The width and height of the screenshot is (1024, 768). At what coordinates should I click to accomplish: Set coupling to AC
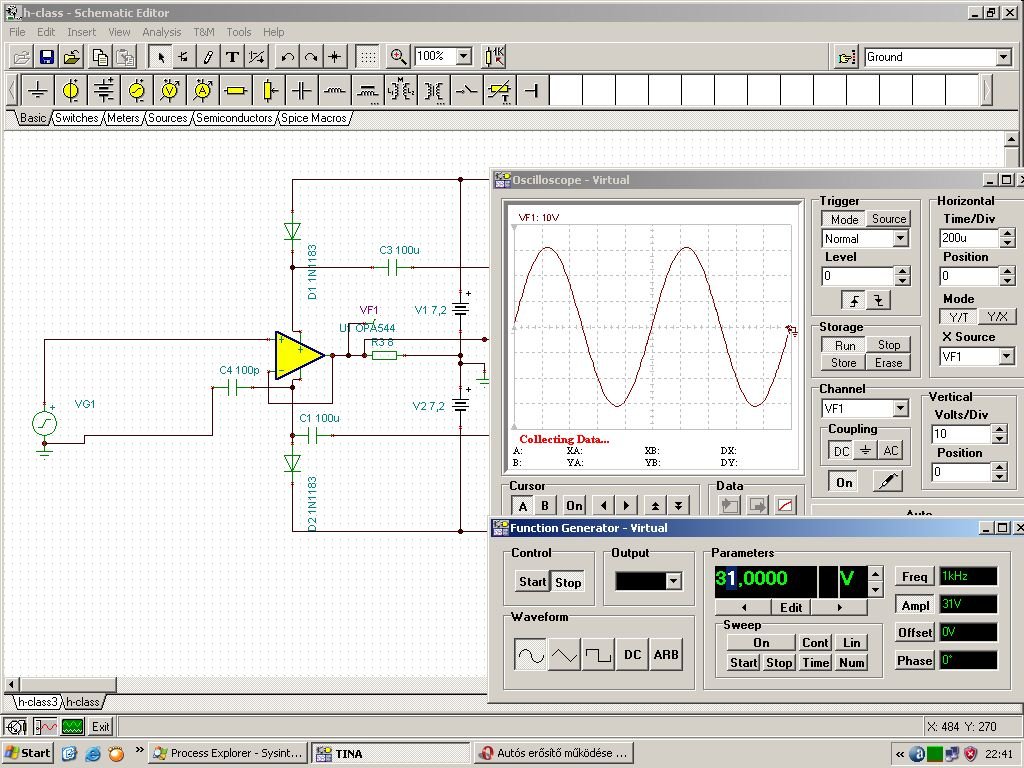coord(890,451)
